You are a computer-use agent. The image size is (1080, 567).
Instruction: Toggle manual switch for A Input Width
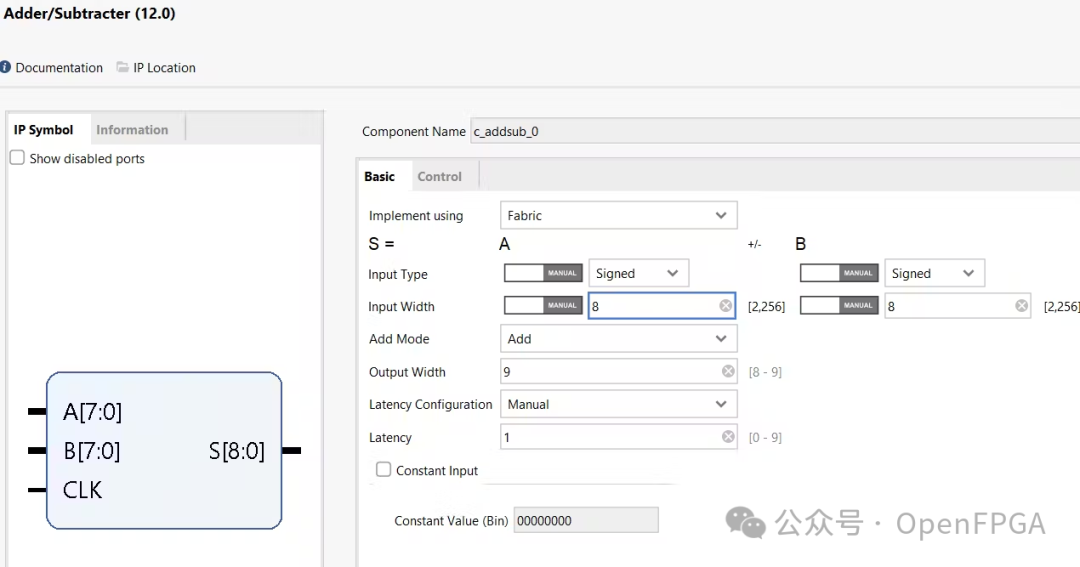click(543, 306)
